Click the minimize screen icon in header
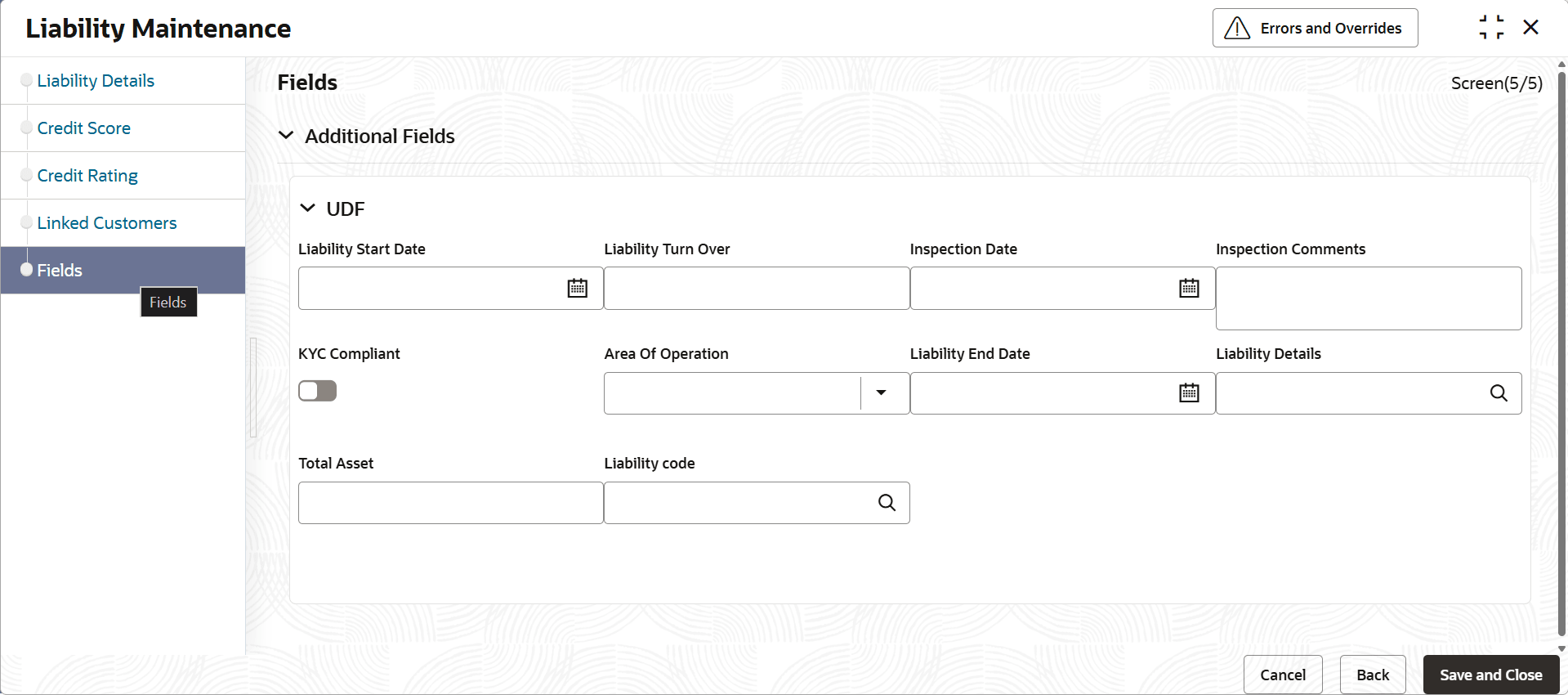 (1491, 28)
